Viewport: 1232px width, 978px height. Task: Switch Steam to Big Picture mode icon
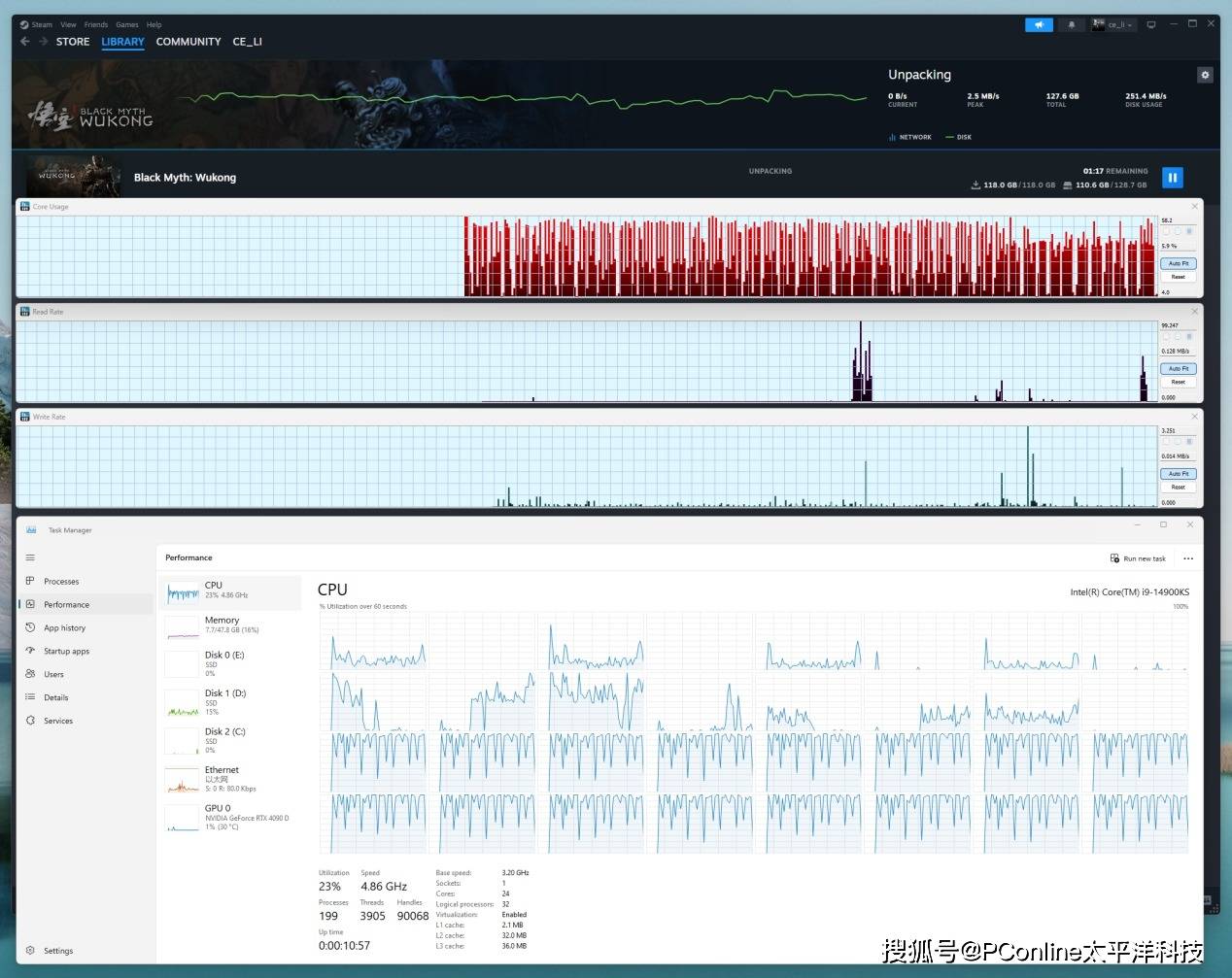[1151, 25]
